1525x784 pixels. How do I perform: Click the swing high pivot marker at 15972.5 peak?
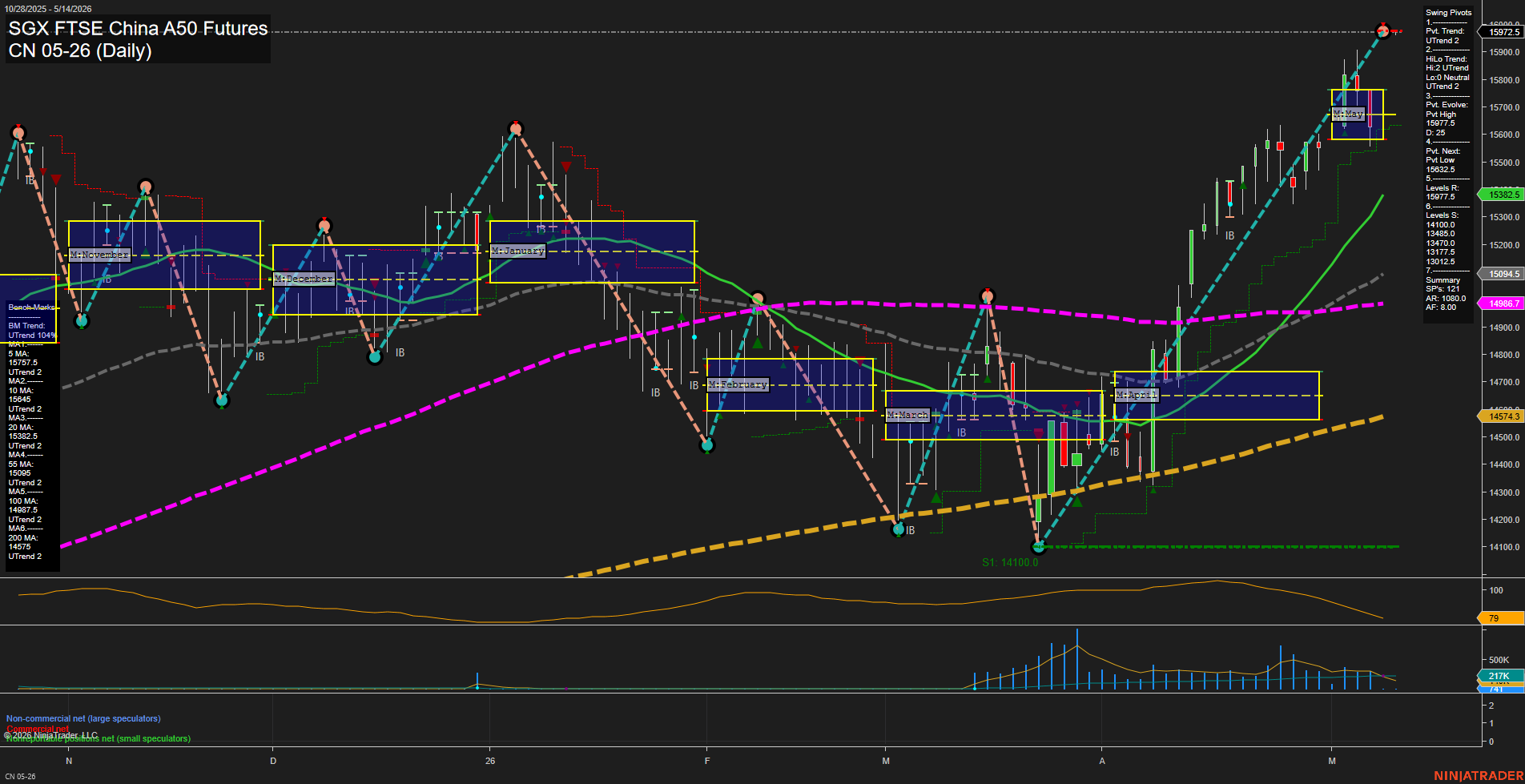[x=1383, y=31]
